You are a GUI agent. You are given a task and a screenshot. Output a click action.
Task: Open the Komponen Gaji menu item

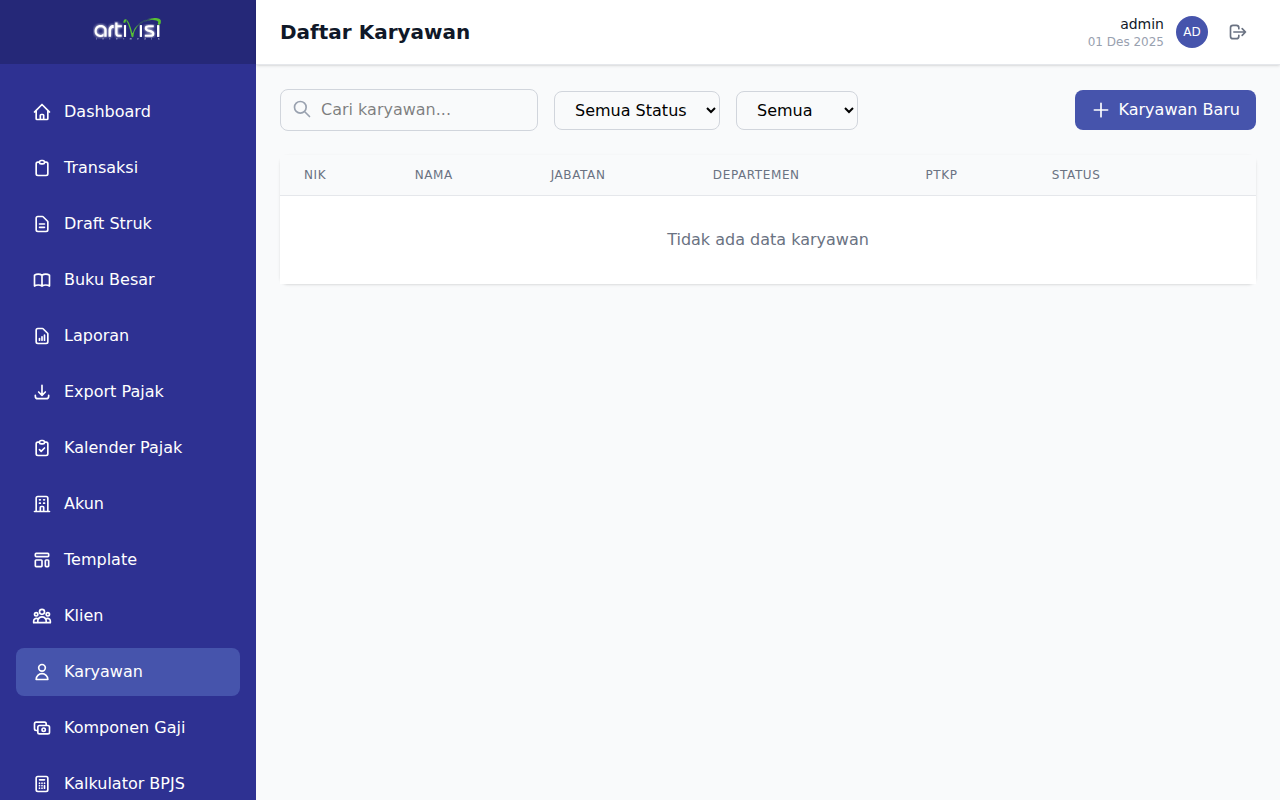point(124,728)
